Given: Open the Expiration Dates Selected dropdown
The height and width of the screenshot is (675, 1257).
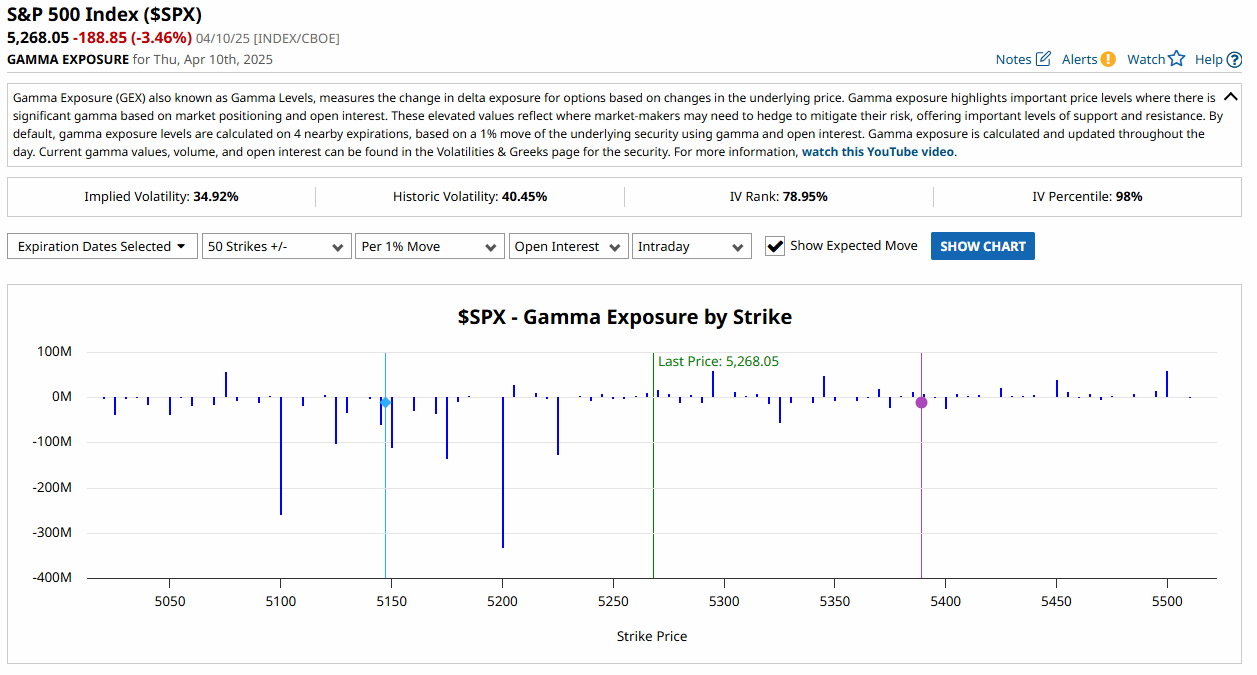Looking at the screenshot, I should (102, 246).
